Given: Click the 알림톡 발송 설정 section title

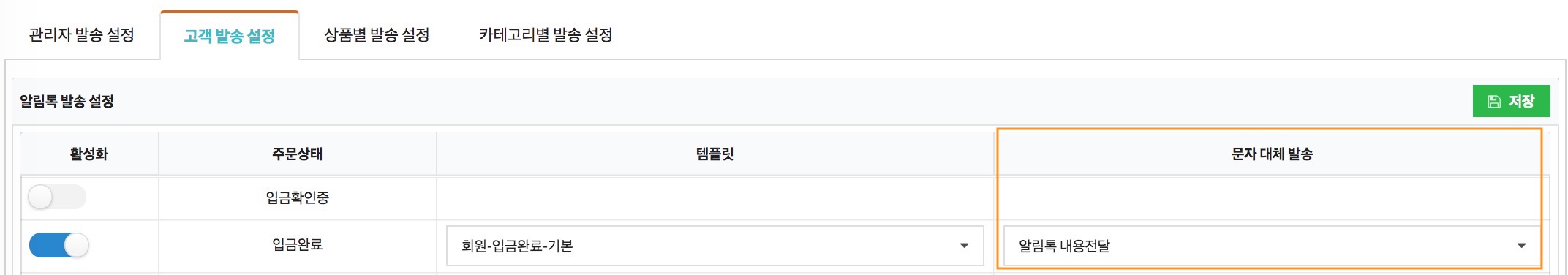Looking at the screenshot, I should click(x=67, y=101).
